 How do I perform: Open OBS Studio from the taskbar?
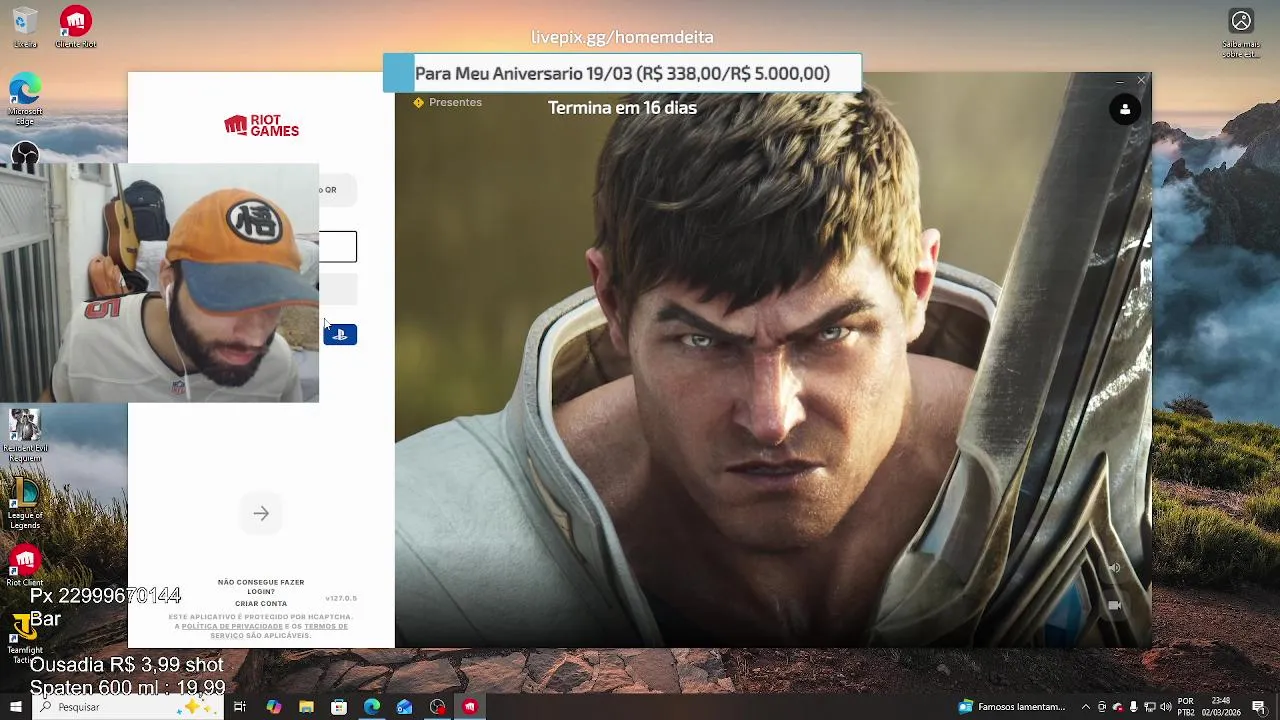tap(437, 707)
